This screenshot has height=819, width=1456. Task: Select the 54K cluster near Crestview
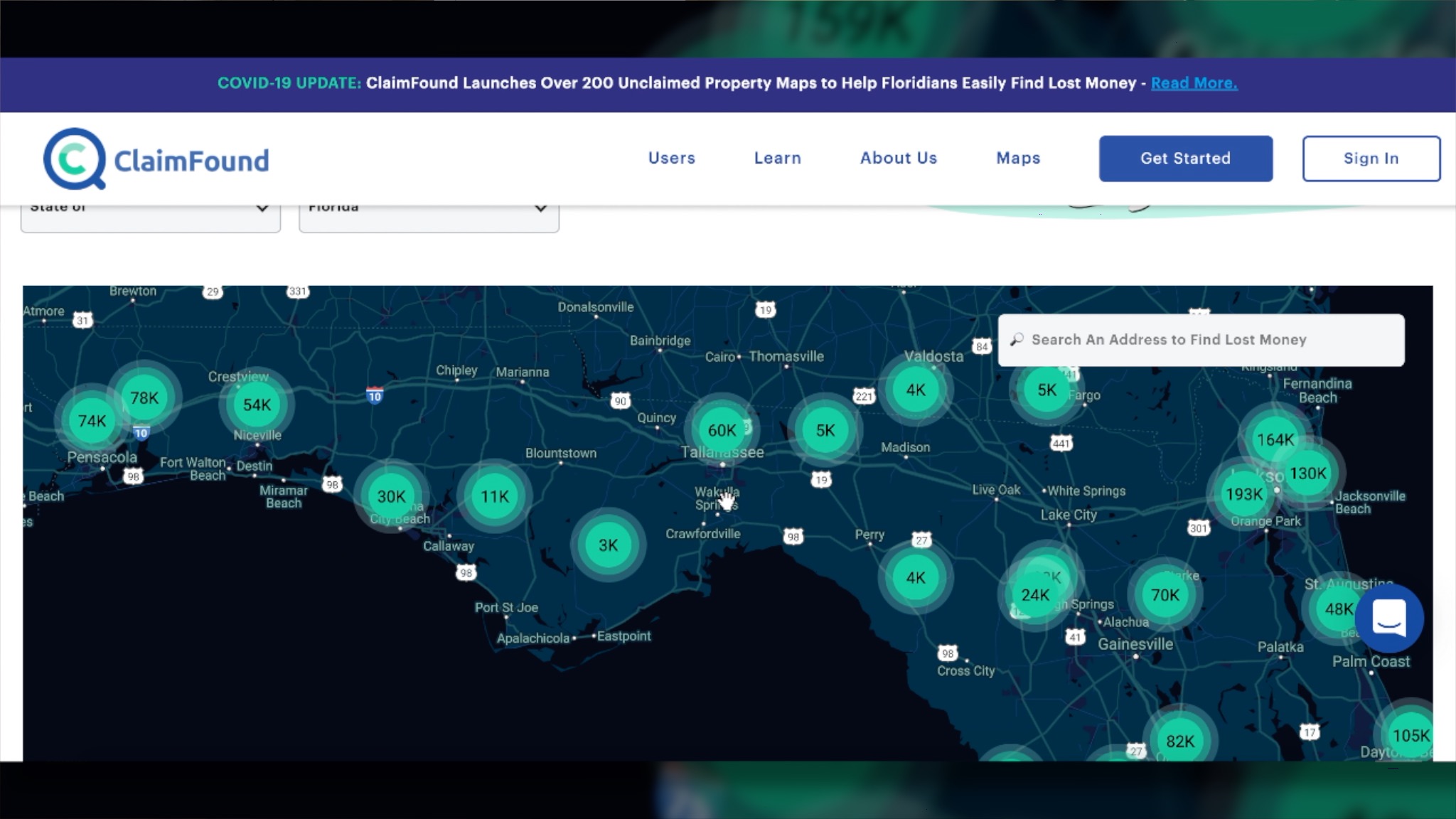[257, 405]
